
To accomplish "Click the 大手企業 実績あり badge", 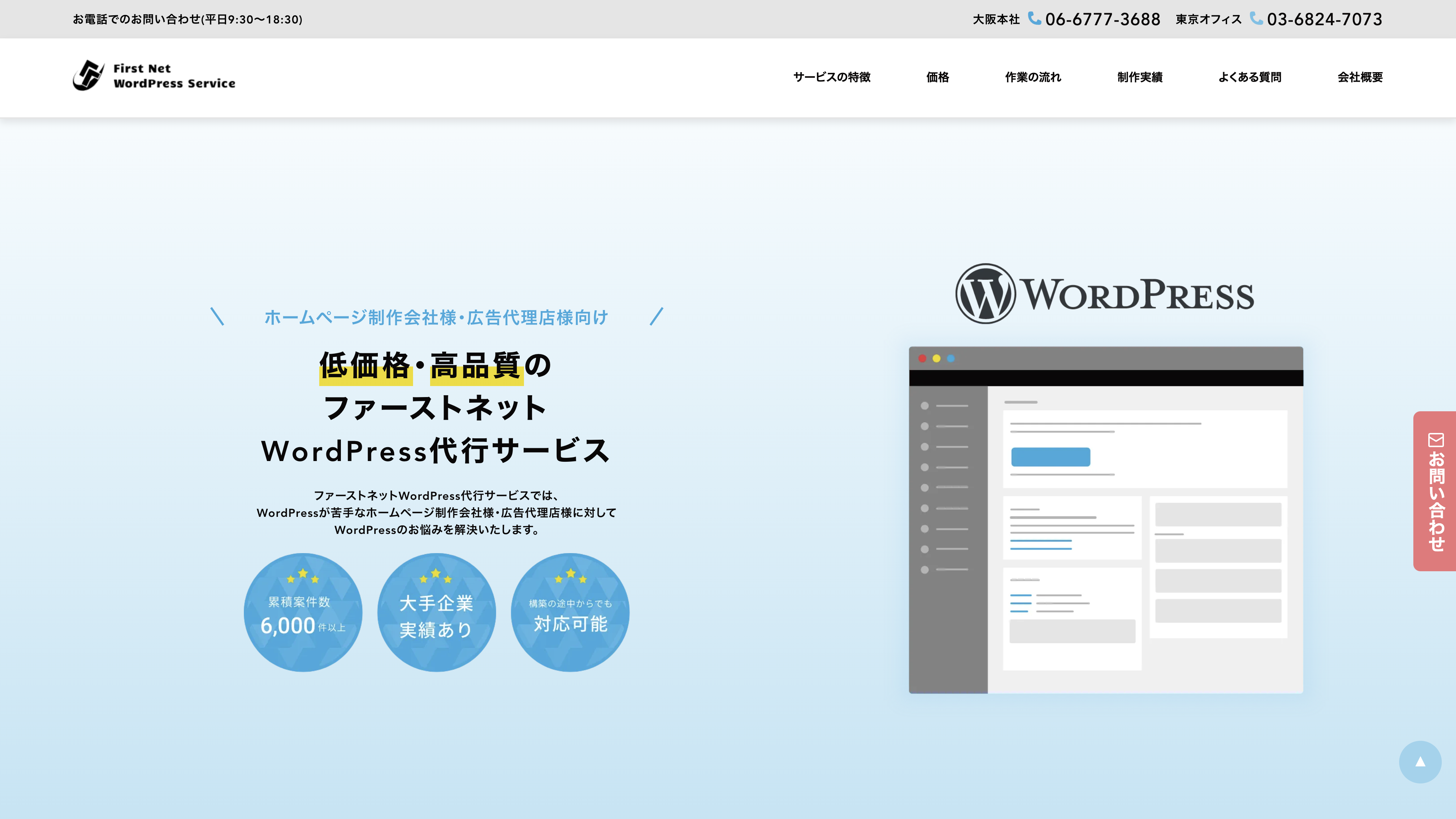I will [x=437, y=612].
